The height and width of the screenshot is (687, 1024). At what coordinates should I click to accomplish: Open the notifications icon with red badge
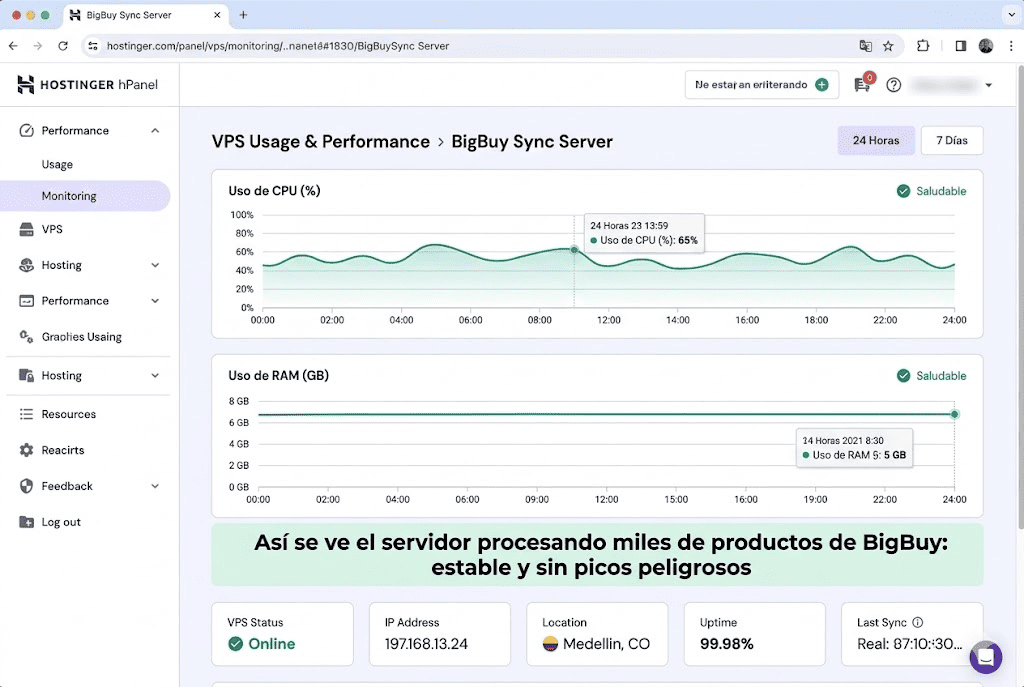[x=864, y=83]
